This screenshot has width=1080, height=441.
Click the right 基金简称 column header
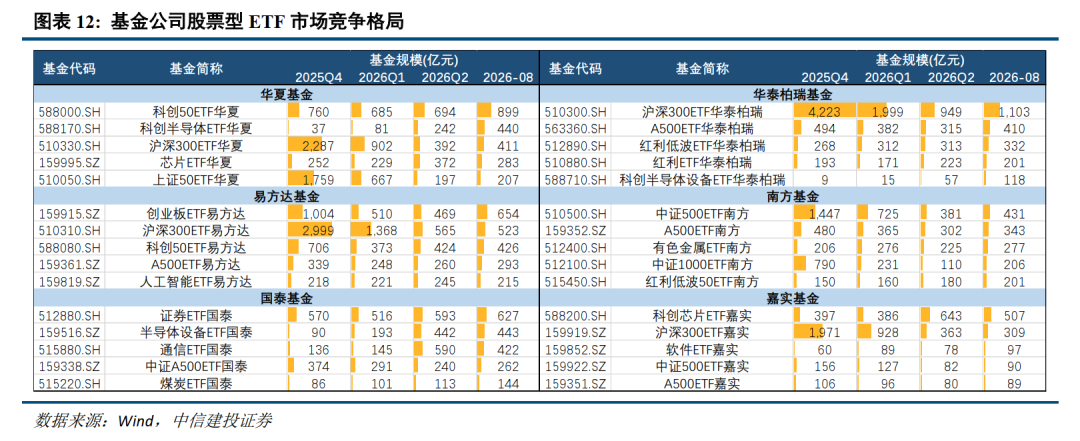(x=702, y=68)
